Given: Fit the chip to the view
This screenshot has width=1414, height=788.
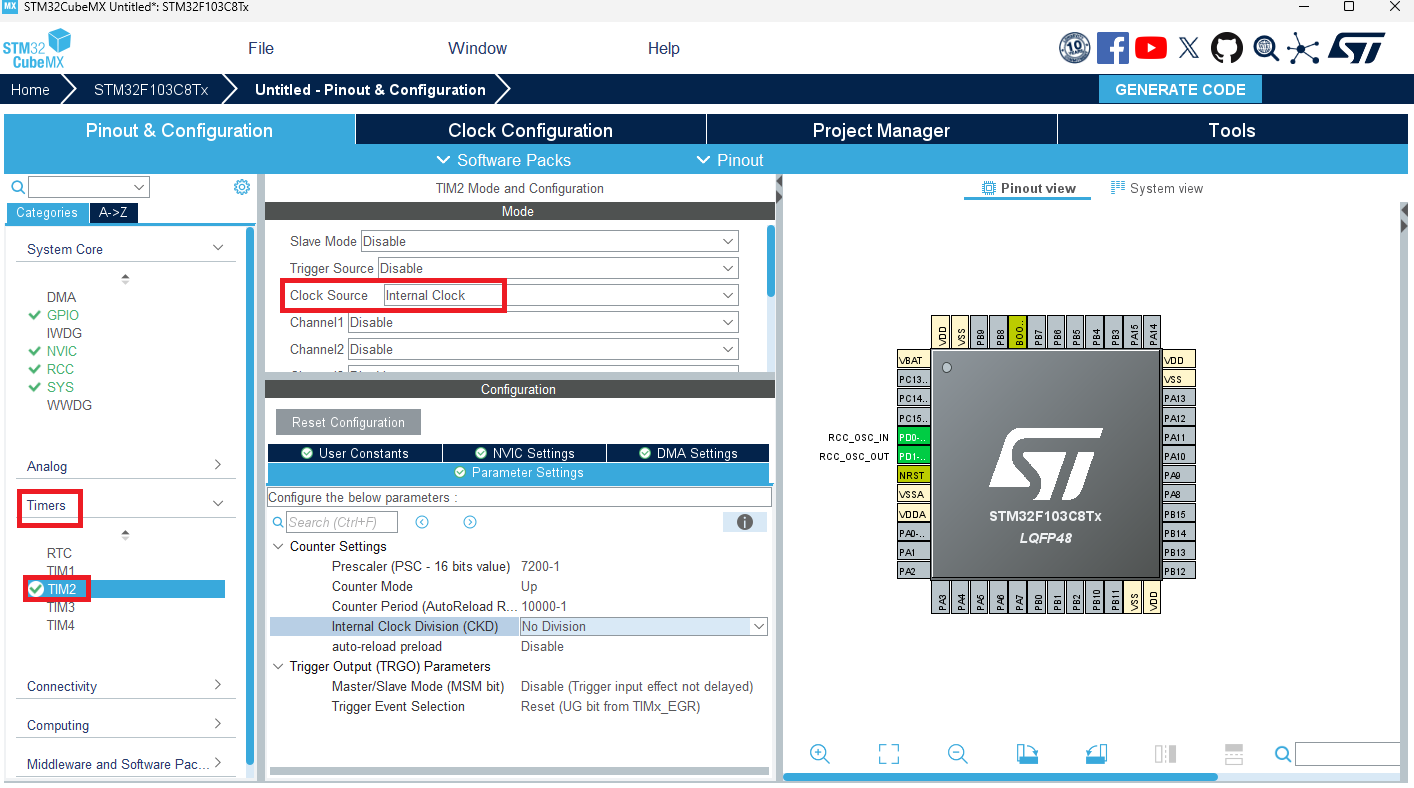Looking at the screenshot, I should click(888, 754).
